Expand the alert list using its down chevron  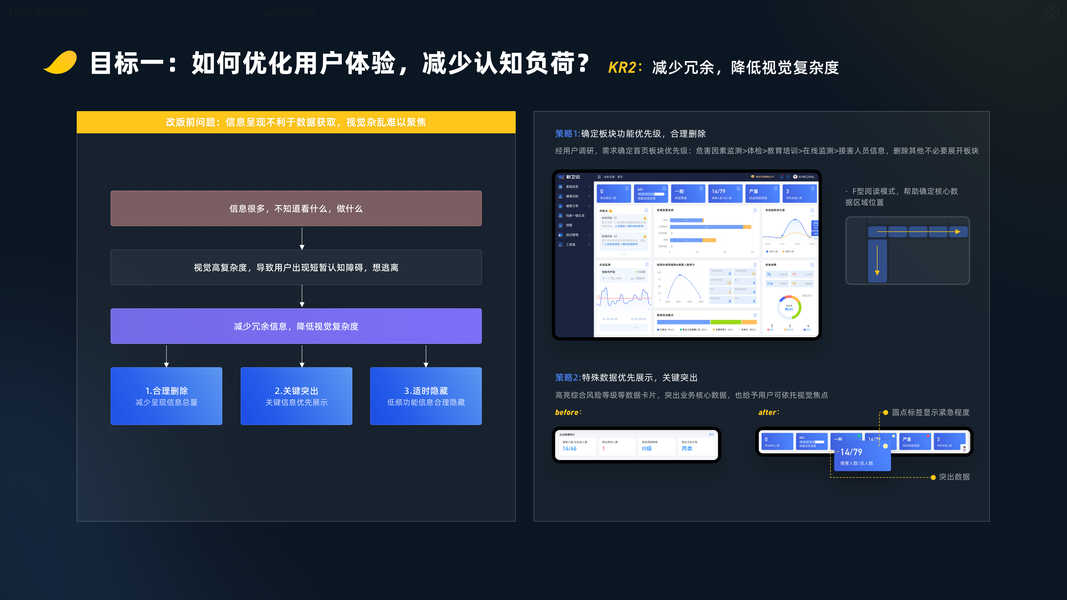coord(624,254)
